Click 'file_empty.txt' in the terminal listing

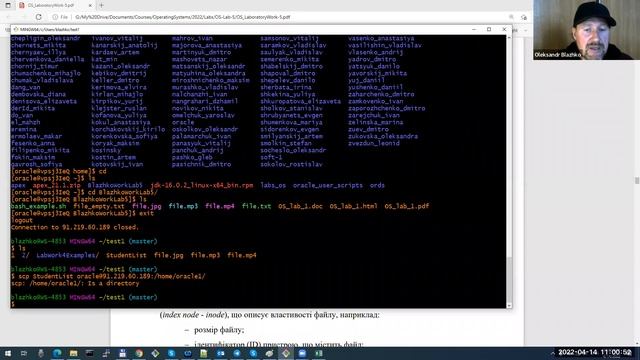tap(99, 206)
